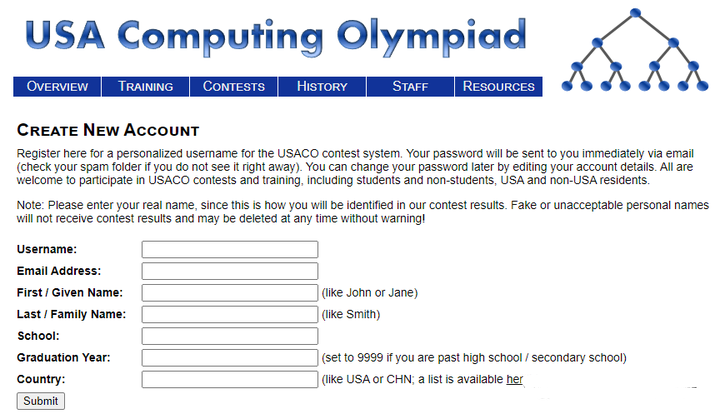The image size is (720, 419).
Task: Open the Contests navigation tab
Action: pos(233,86)
